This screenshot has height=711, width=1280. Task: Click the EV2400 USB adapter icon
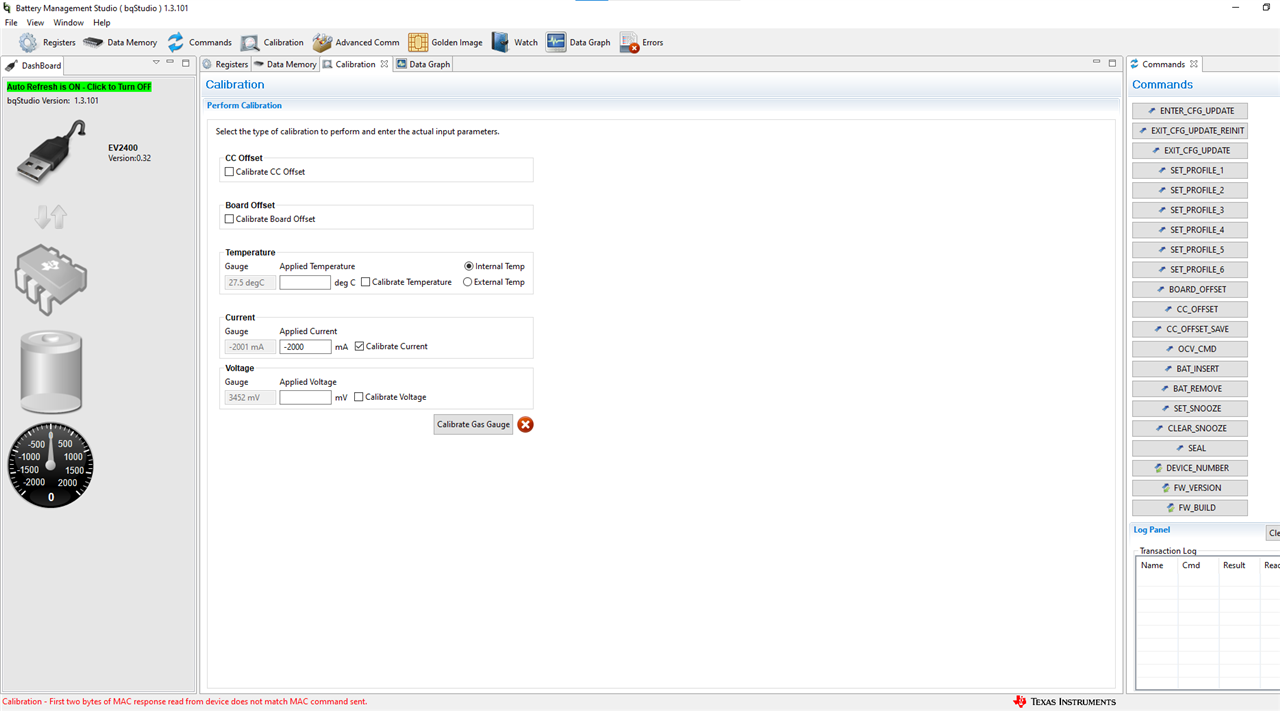tap(51, 151)
